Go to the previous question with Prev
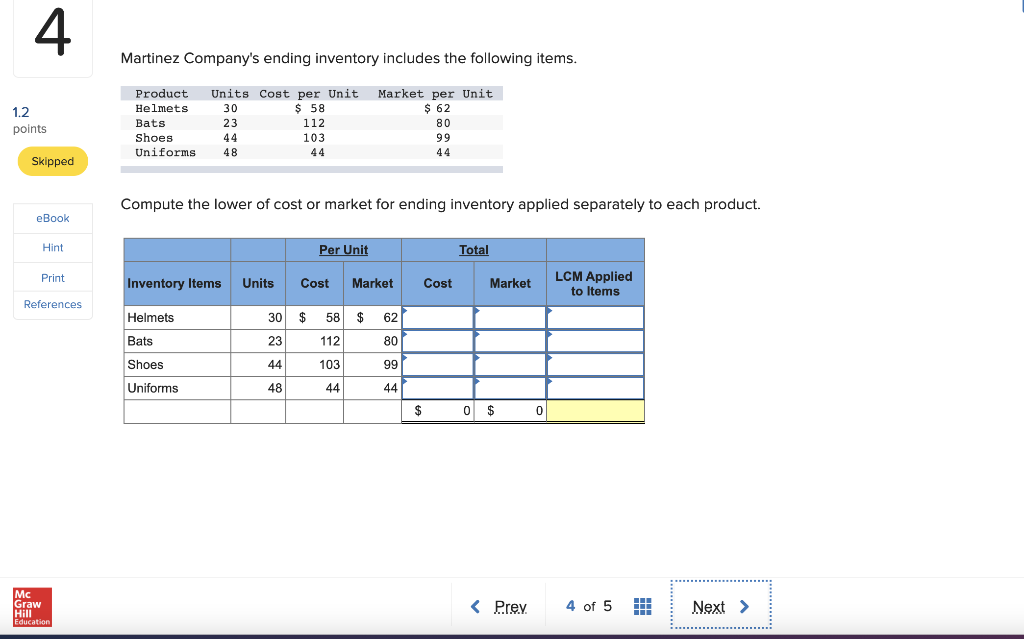Viewport: 1024px width, 639px height. pos(499,607)
